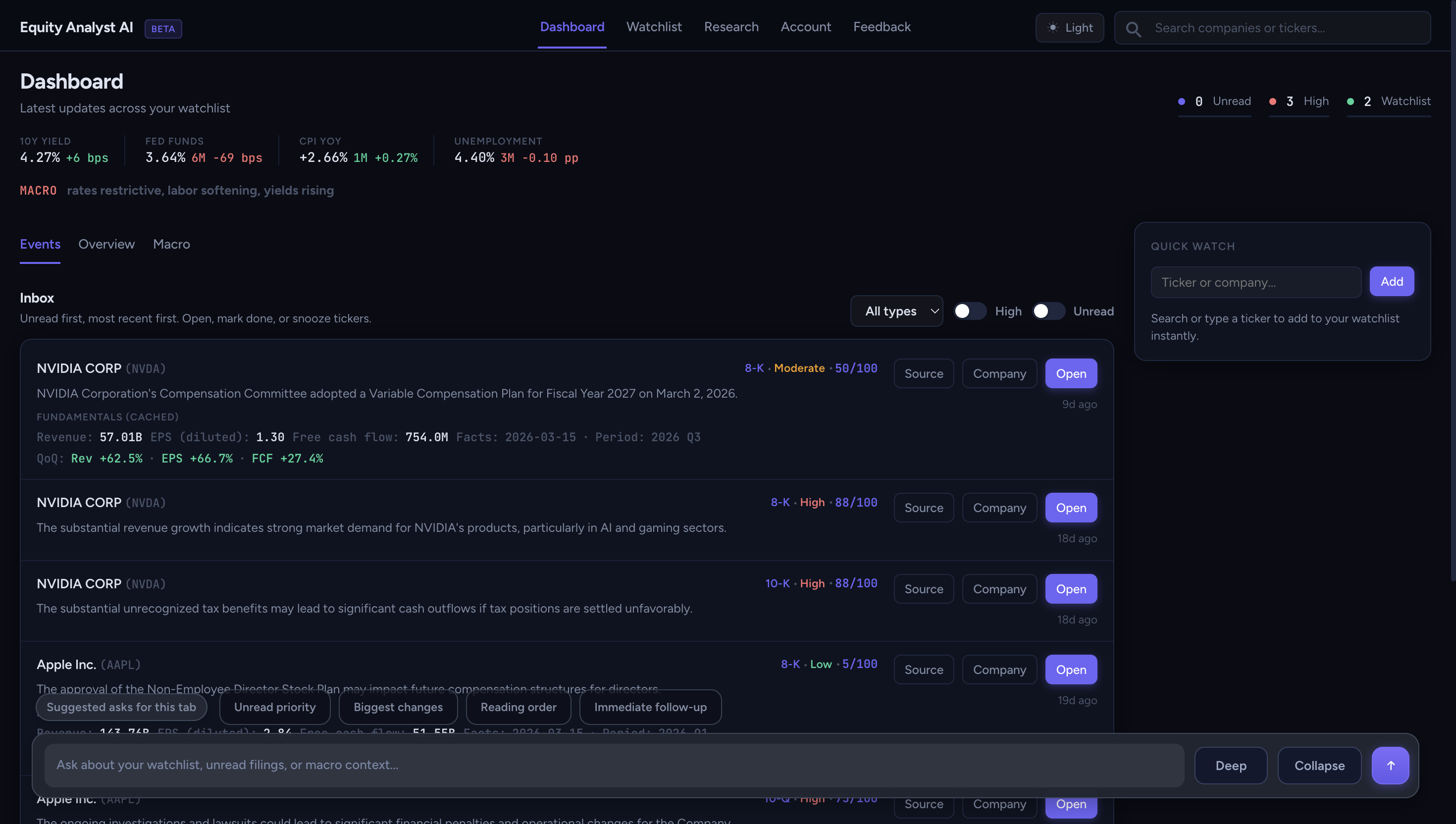Select the Unread priority suggested ask
Screen dimensions: 1456x824
[274, 707]
